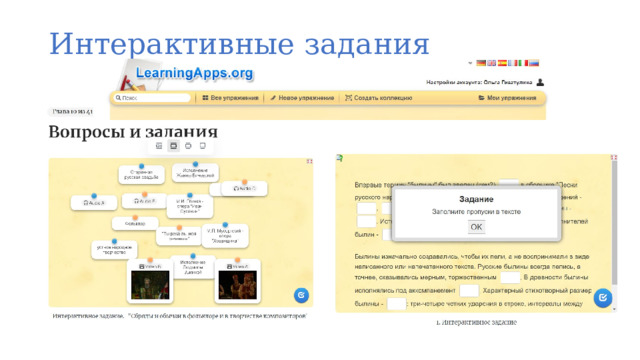The height and width of the screenshot is (360, 640).
Task: Select the 'Старинная русская свадьба' card
Action: coord(141,175)
